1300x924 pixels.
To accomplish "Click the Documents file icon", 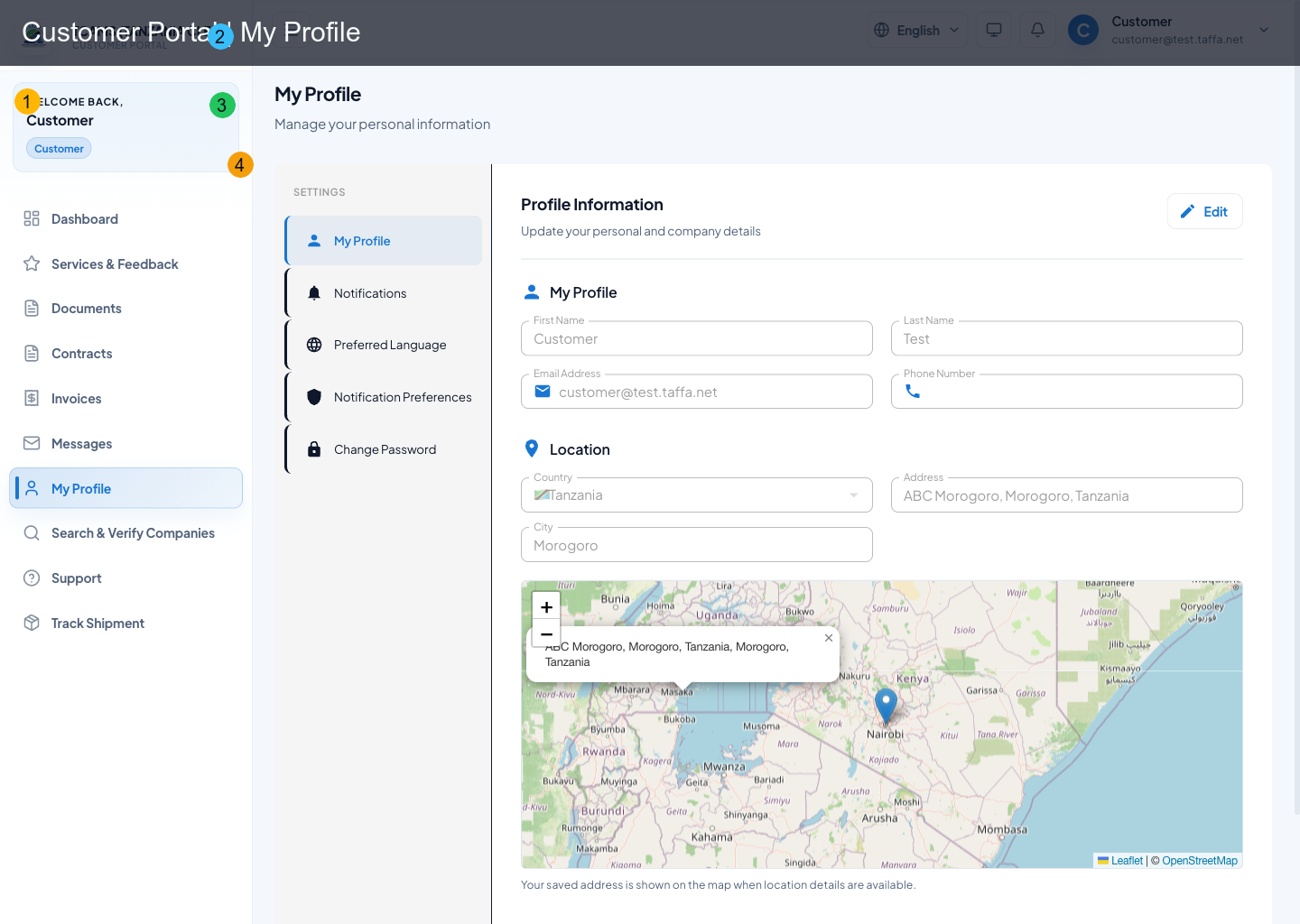I will point(32,309).
